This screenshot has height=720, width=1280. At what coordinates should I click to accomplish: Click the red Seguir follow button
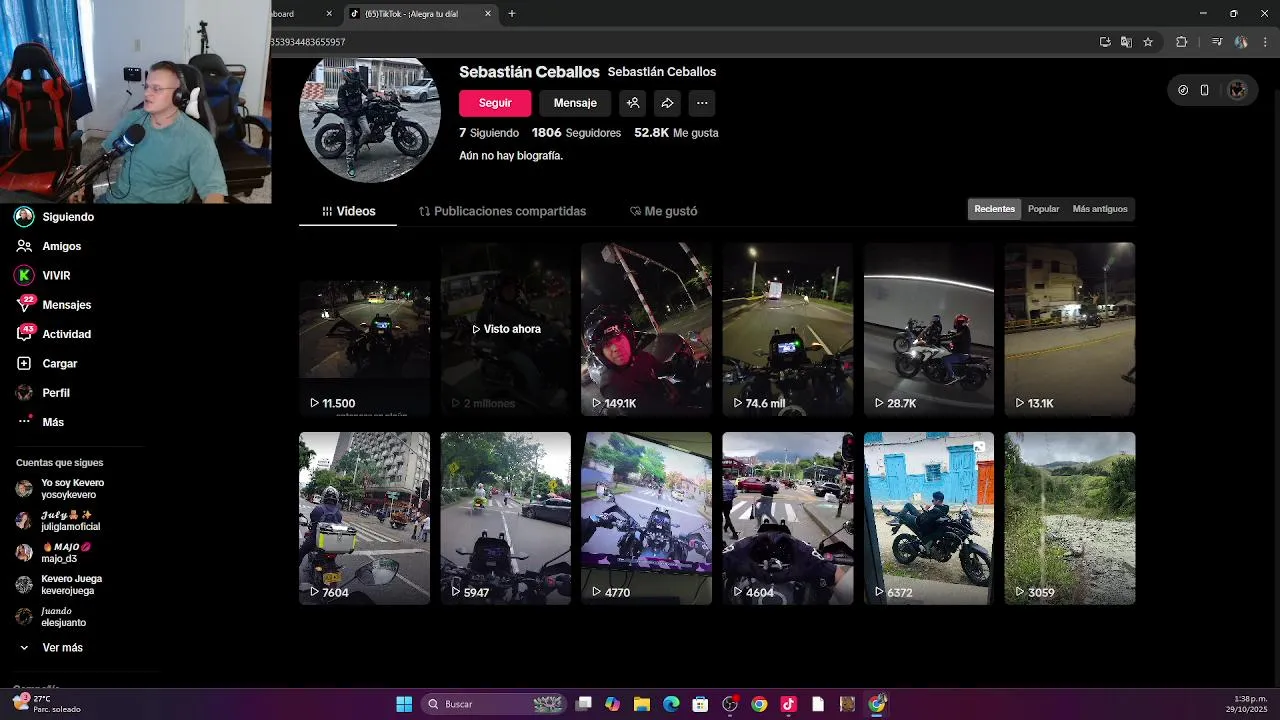[x=495, y=103]
